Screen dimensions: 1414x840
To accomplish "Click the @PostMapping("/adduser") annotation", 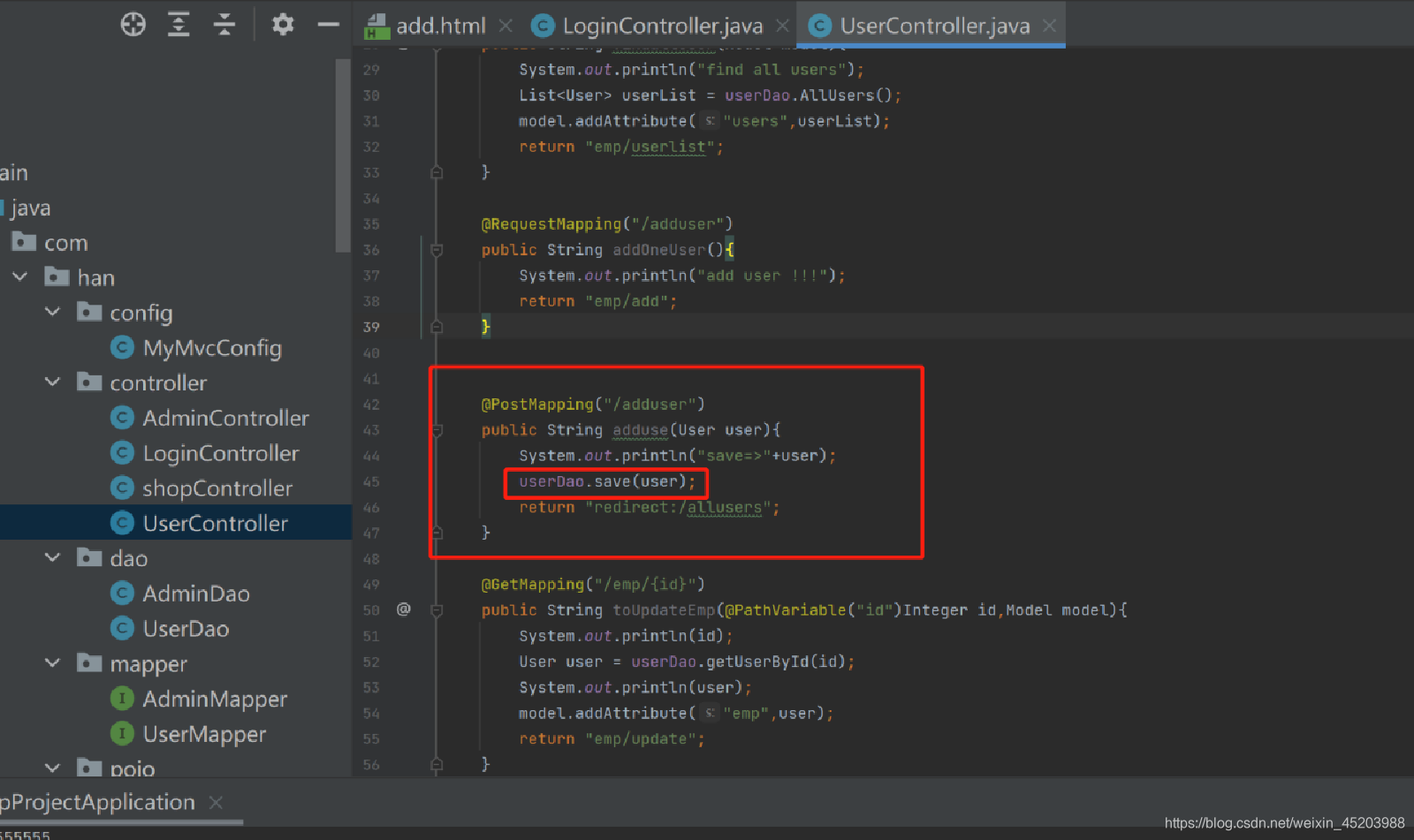I will [x=593, y=405].
